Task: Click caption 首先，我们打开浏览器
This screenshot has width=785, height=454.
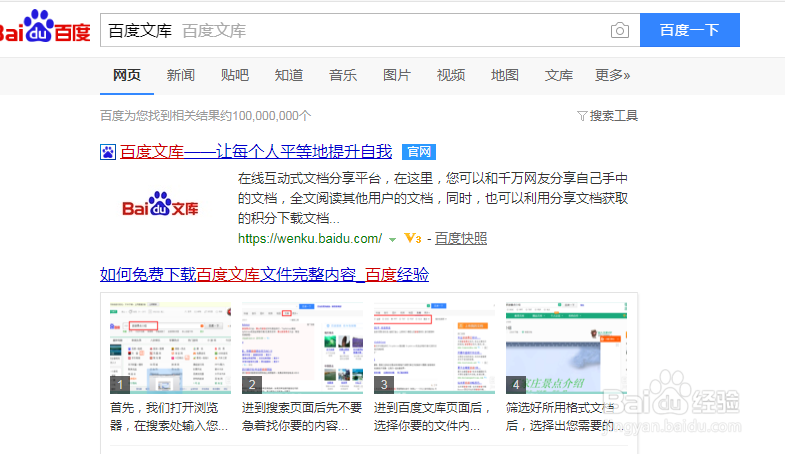Action: (169, 416)
